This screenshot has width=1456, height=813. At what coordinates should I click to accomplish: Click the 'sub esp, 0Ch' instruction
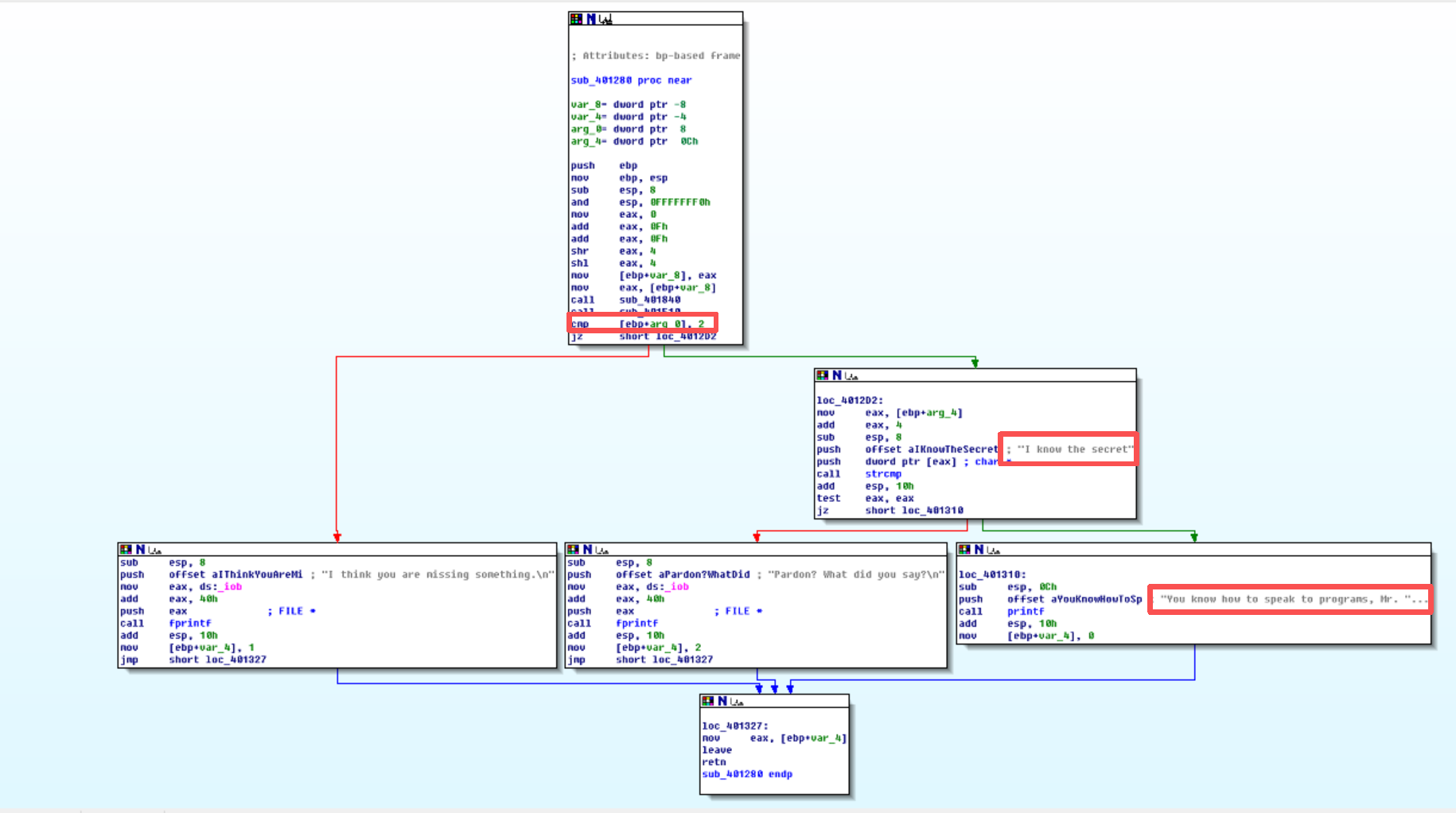pyautogui.click(x=1008, y=587)
